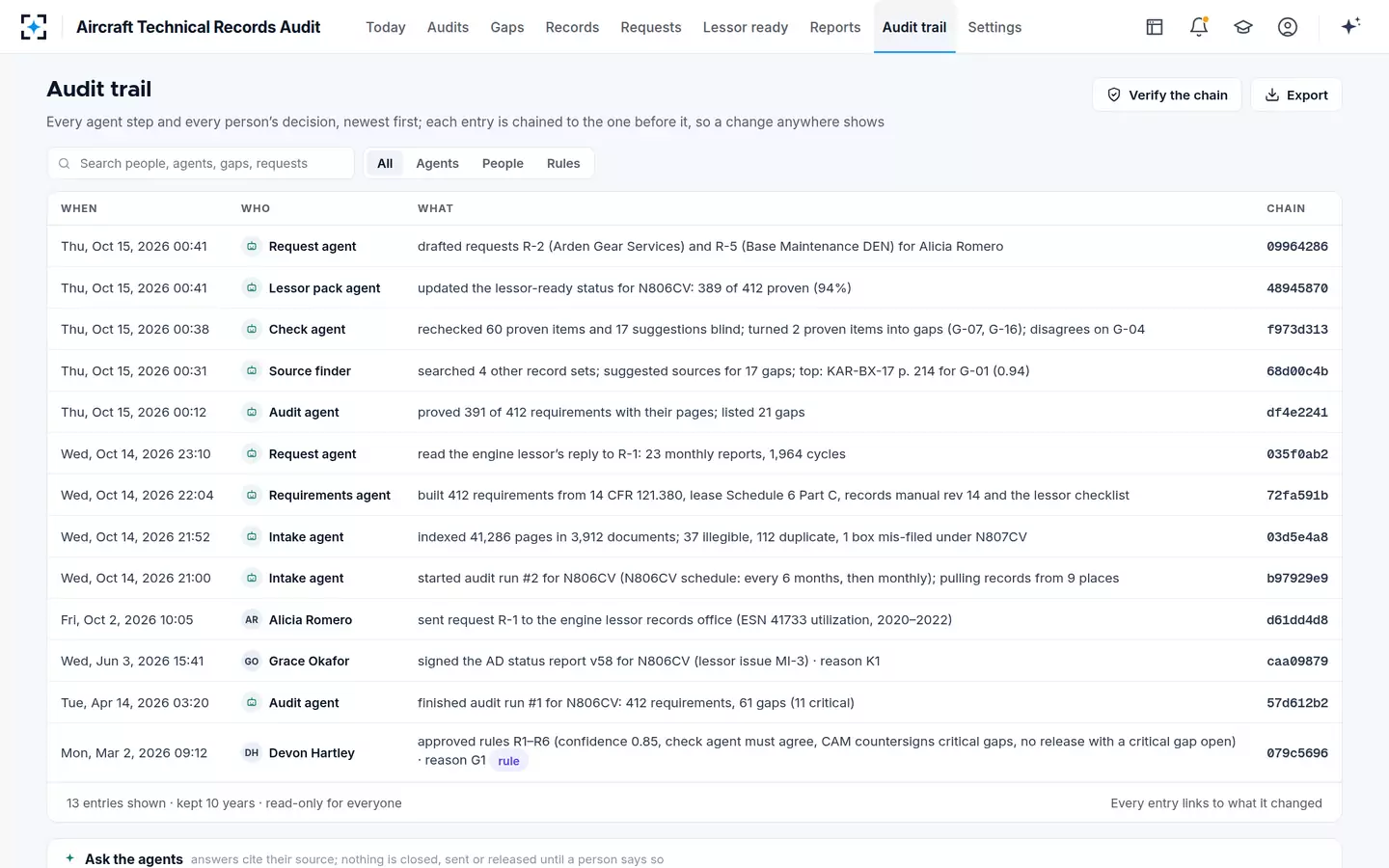Open the Lessor ready tab
1389x868 pixels.
pyautogui.click(x=746, y=27)
